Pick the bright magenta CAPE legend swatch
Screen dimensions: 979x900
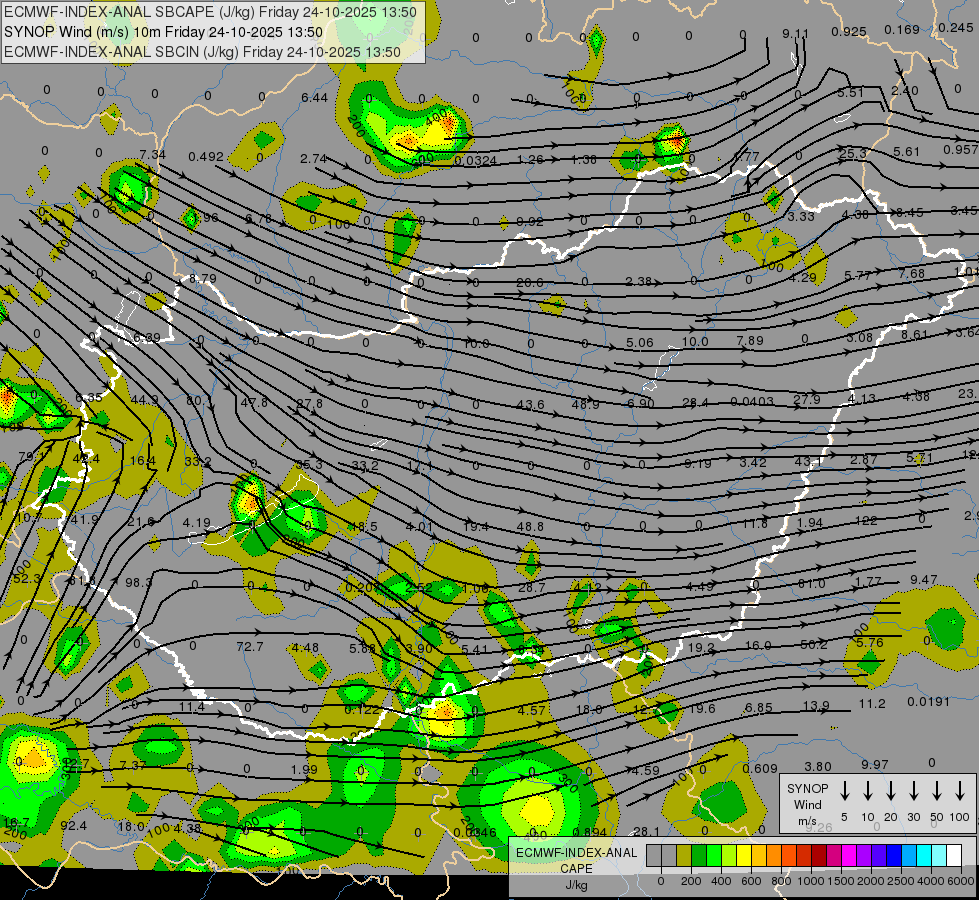coord(849,855)
